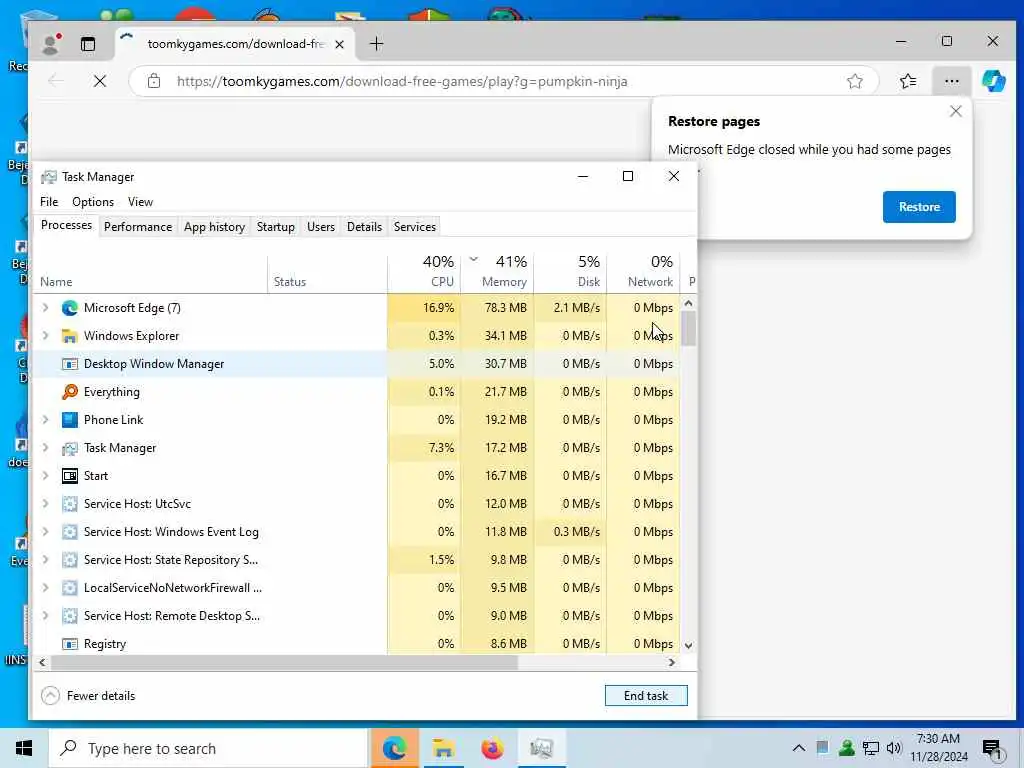Click the Edge profile avatar icon

tap(50, 44)
